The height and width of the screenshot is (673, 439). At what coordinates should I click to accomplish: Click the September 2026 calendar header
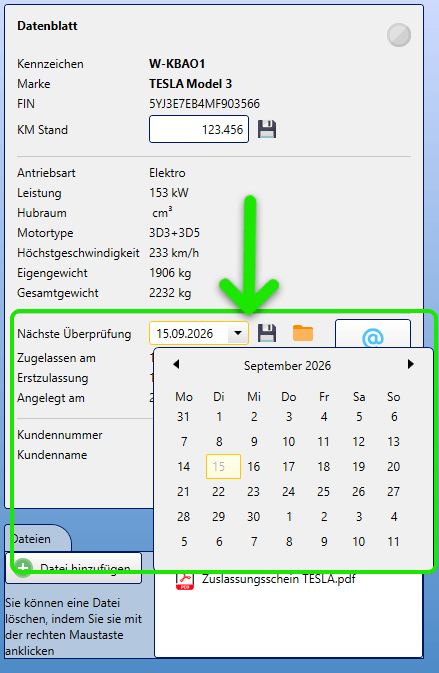288,366
